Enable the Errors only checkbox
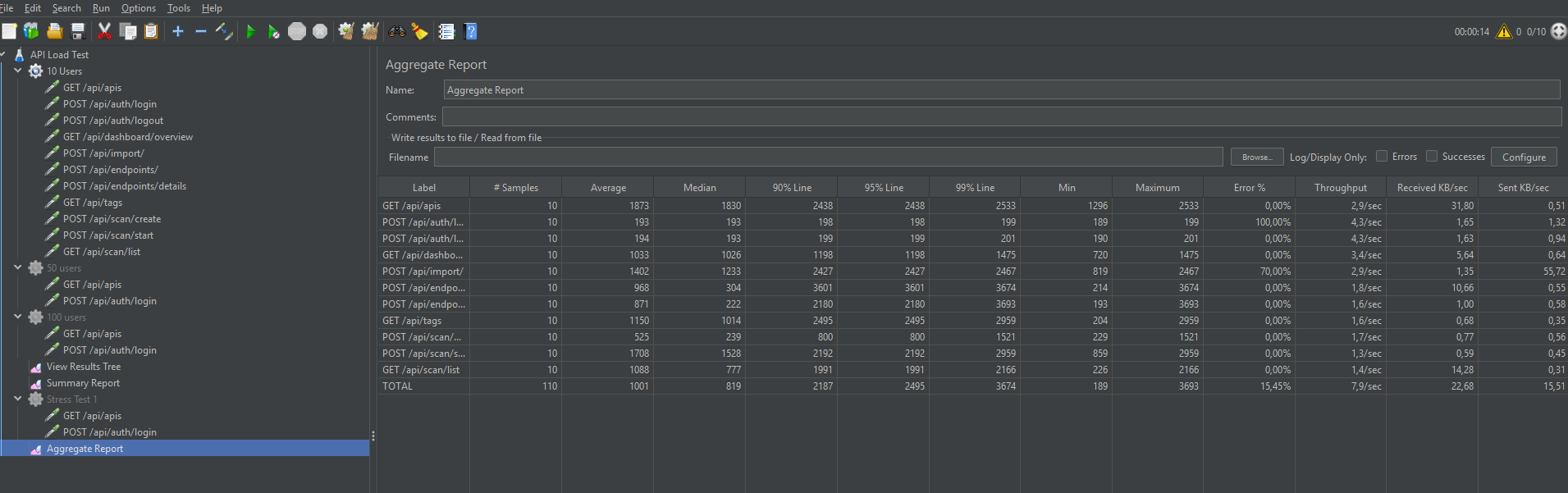The image size is (1568, 493). click(1382, 156)
